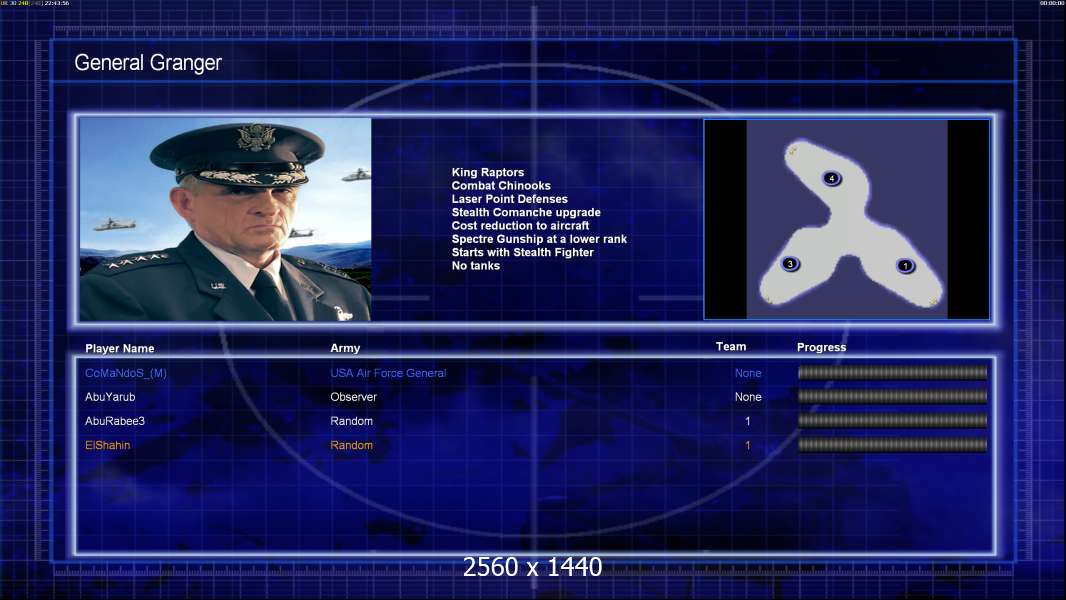Select the Combat Chinooks ability line
Screen dimensions: 1066x600
pos(501,186)
